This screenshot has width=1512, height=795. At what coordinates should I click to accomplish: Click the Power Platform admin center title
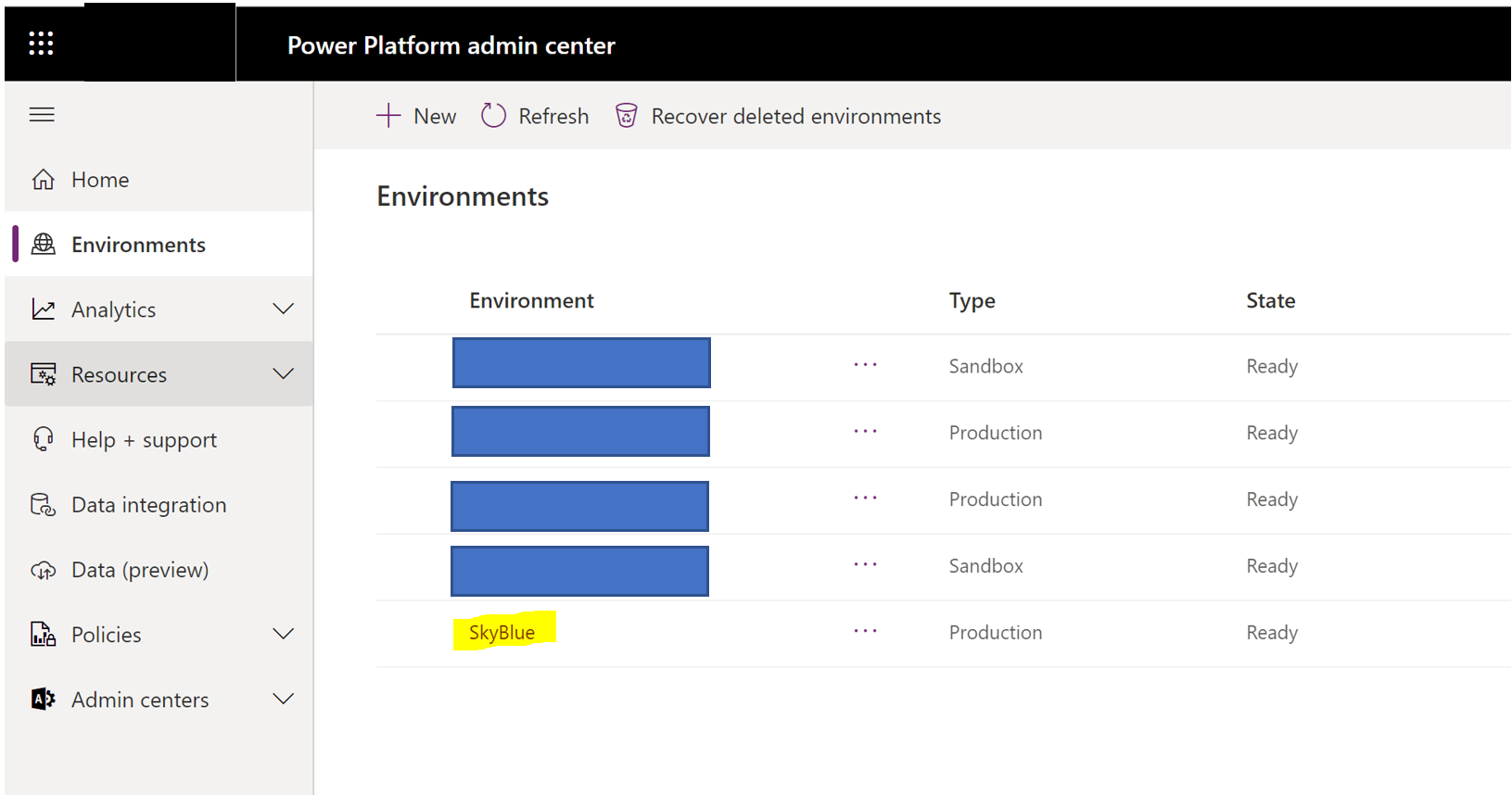point(451,45)
